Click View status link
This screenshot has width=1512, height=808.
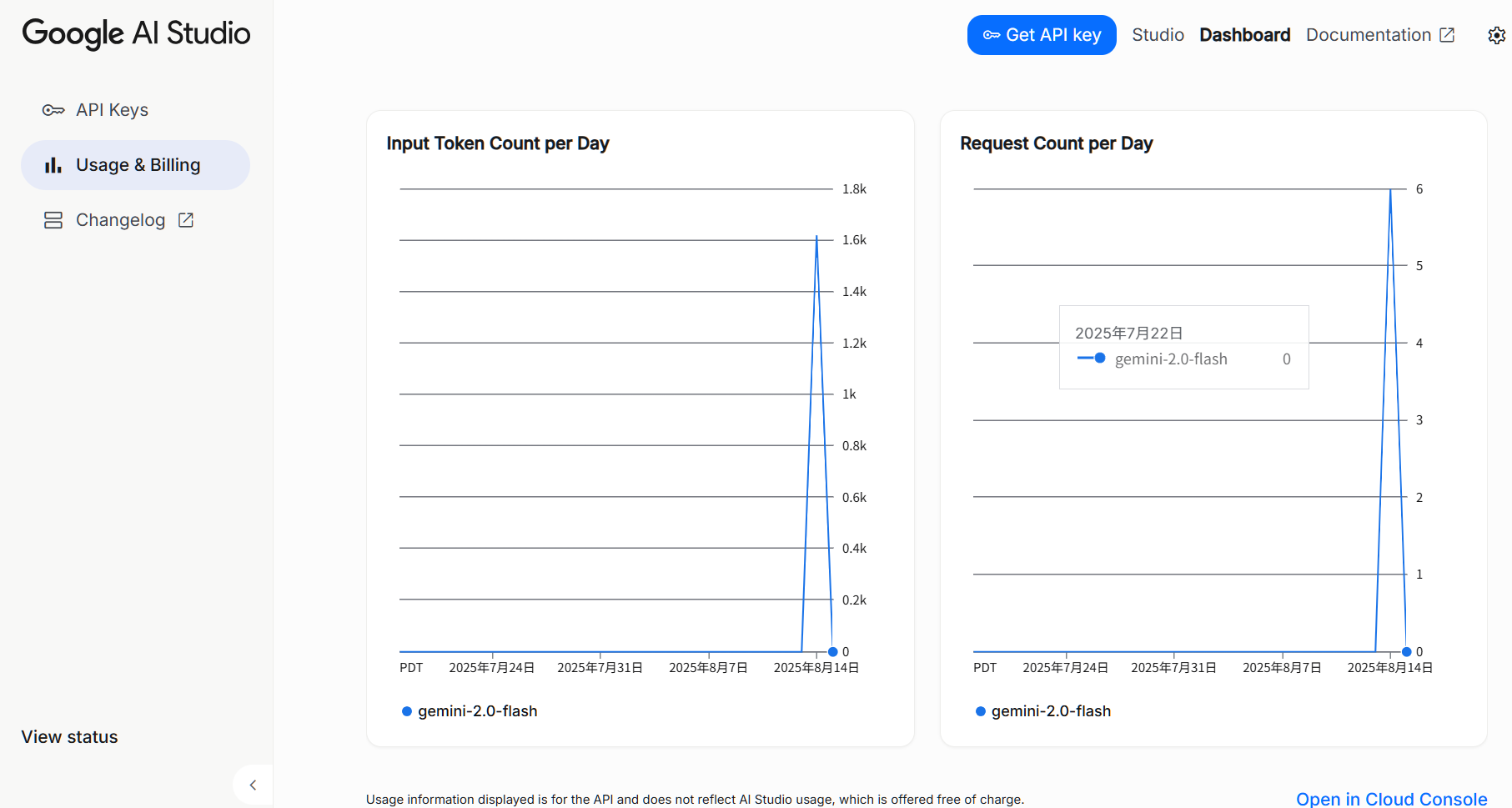[x=69, y=737]
